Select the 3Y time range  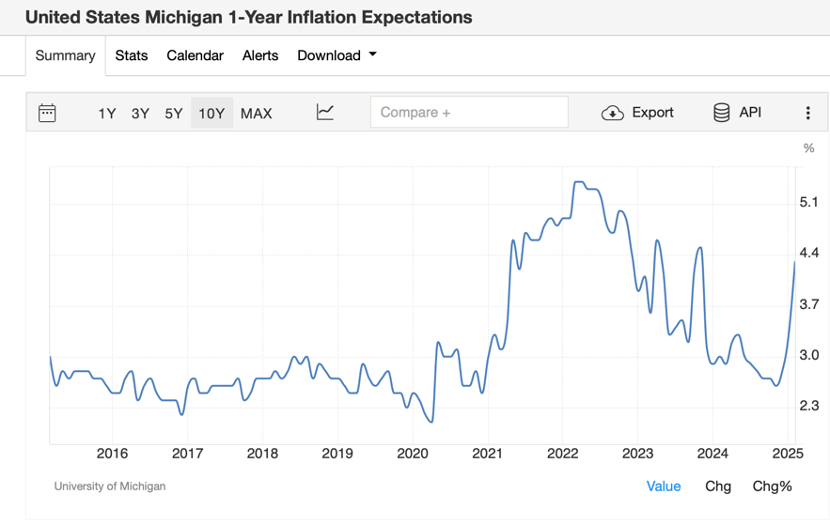point(140,113)
